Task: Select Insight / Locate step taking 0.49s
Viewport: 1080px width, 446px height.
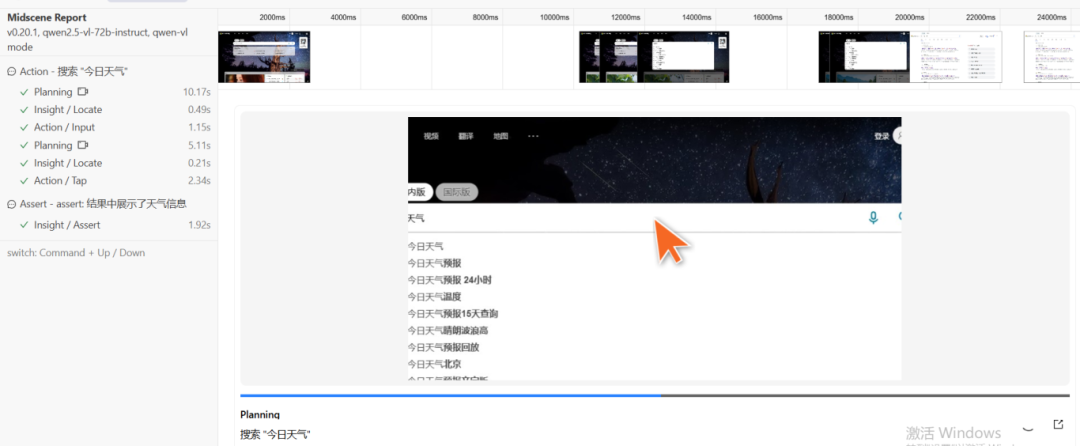Action: [109, 109]
